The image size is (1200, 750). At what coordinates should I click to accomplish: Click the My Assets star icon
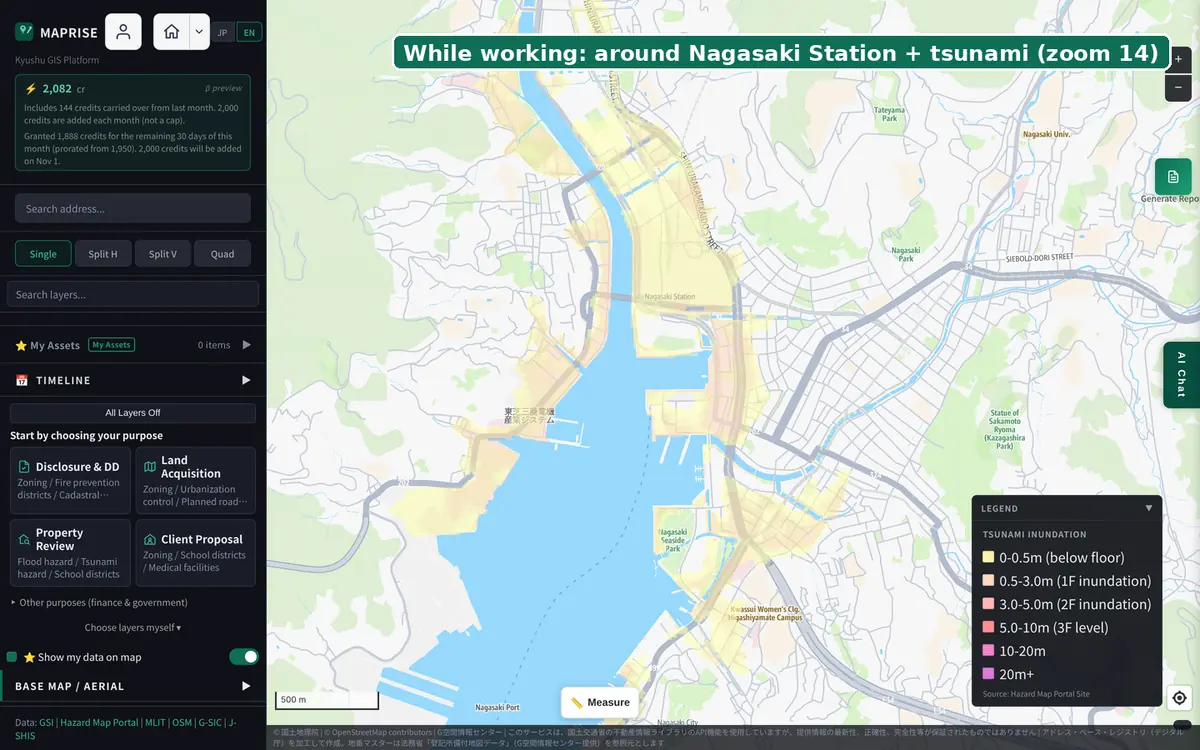coord(21,345)
